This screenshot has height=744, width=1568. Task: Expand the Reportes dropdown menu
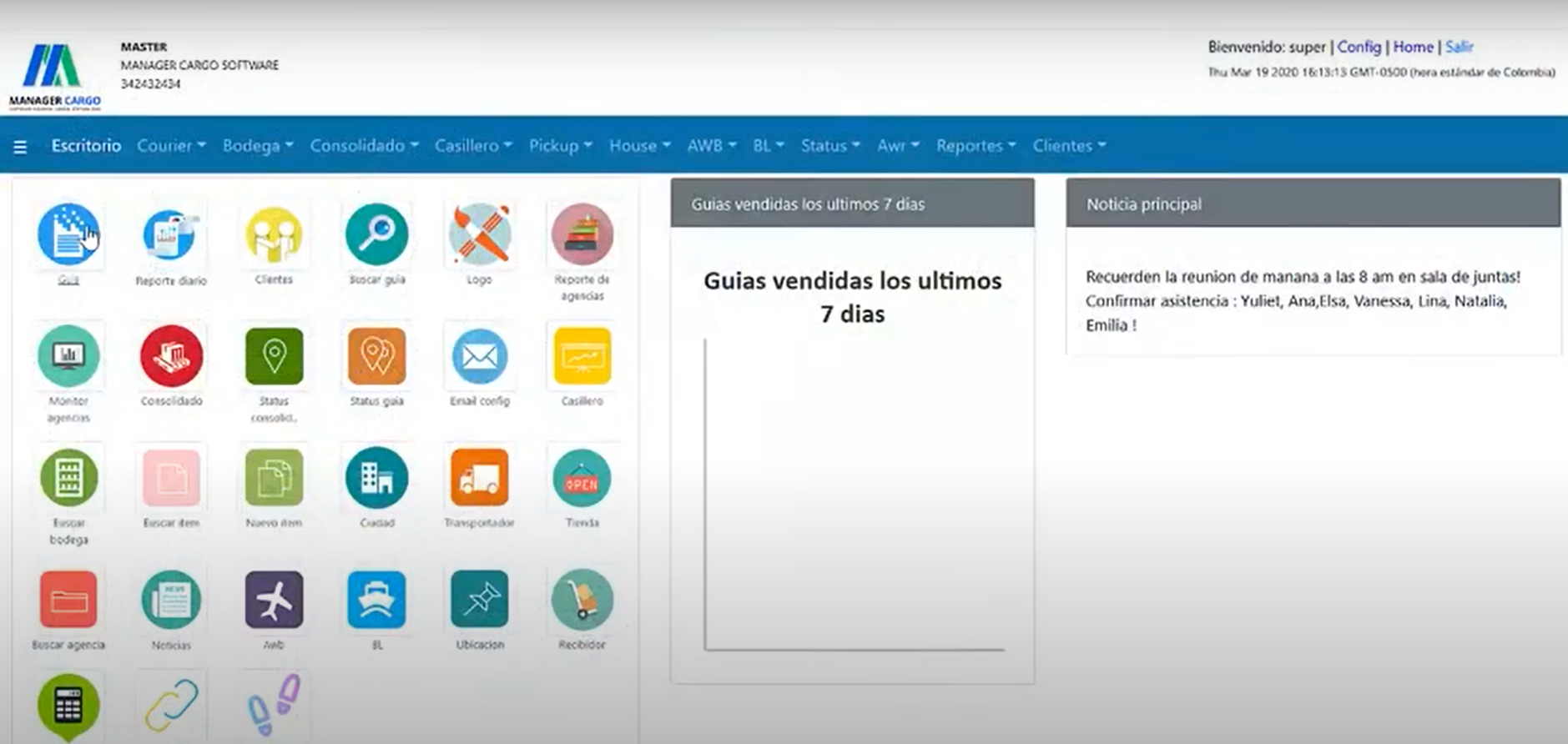(x=976, y=145)
